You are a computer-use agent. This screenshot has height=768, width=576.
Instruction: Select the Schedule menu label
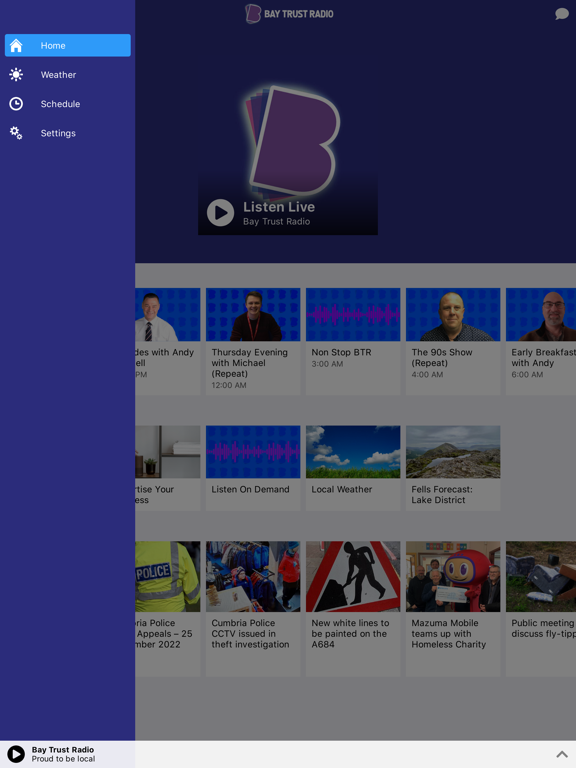coord(60,104)
